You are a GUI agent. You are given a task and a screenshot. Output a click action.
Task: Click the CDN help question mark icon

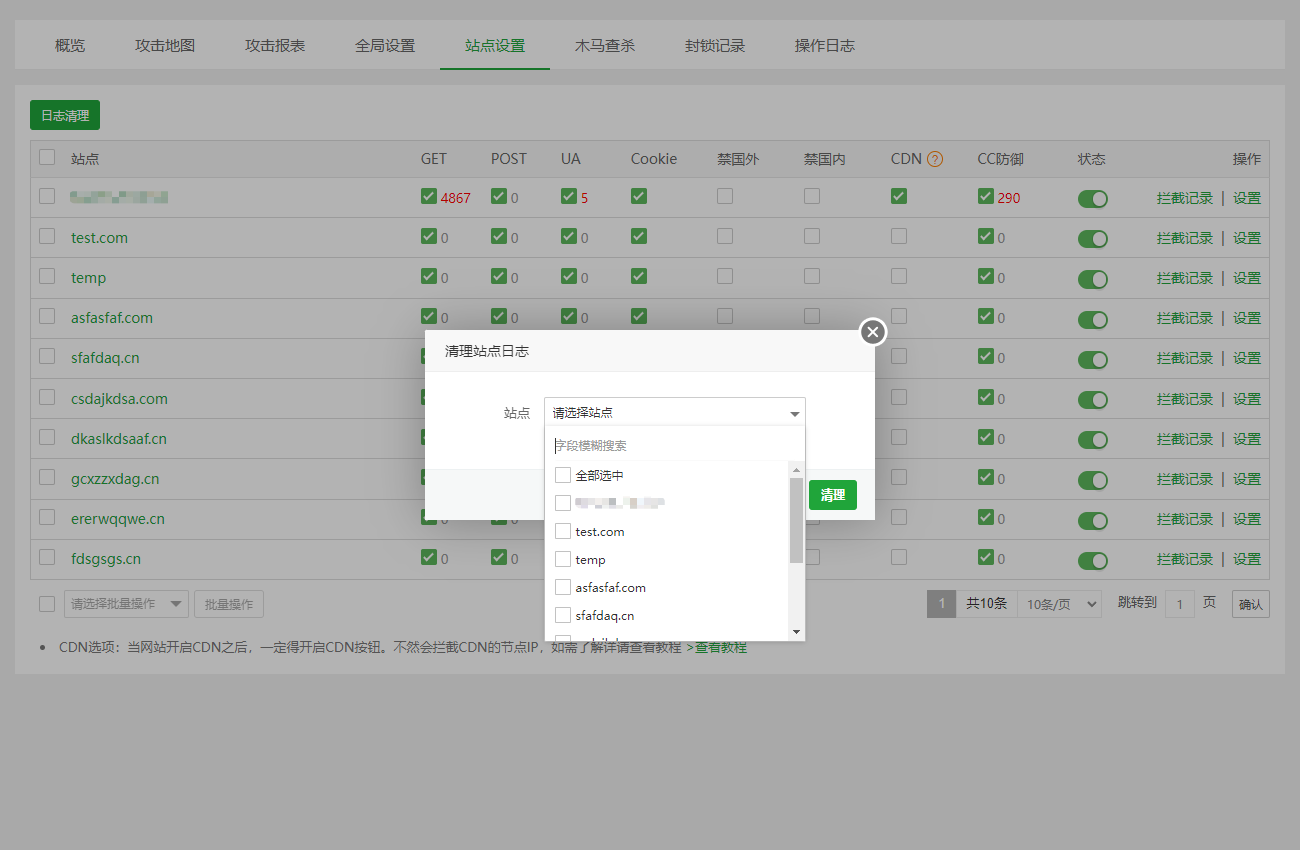point(935,159)
